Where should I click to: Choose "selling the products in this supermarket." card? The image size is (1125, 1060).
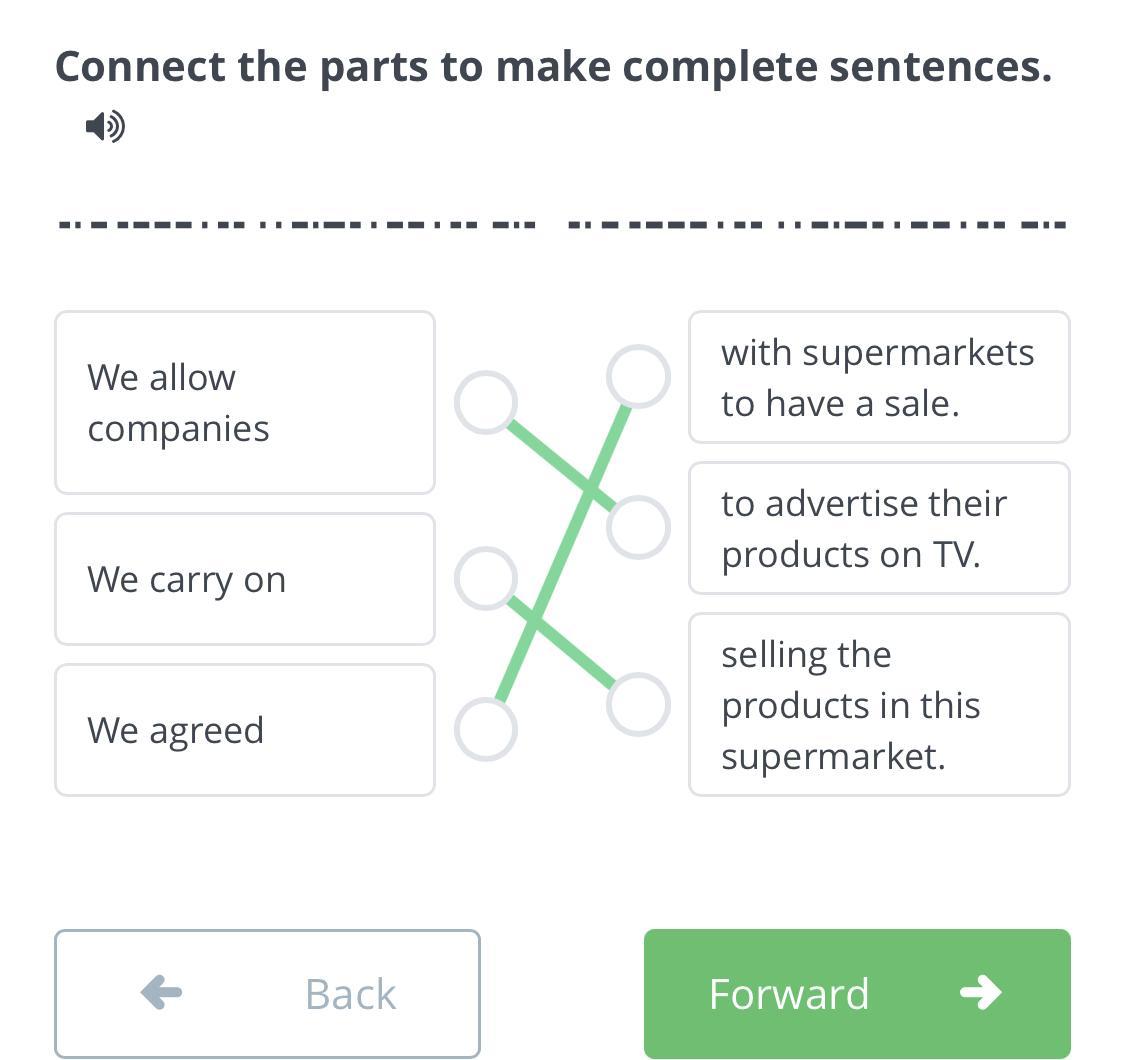coord(879,705)
